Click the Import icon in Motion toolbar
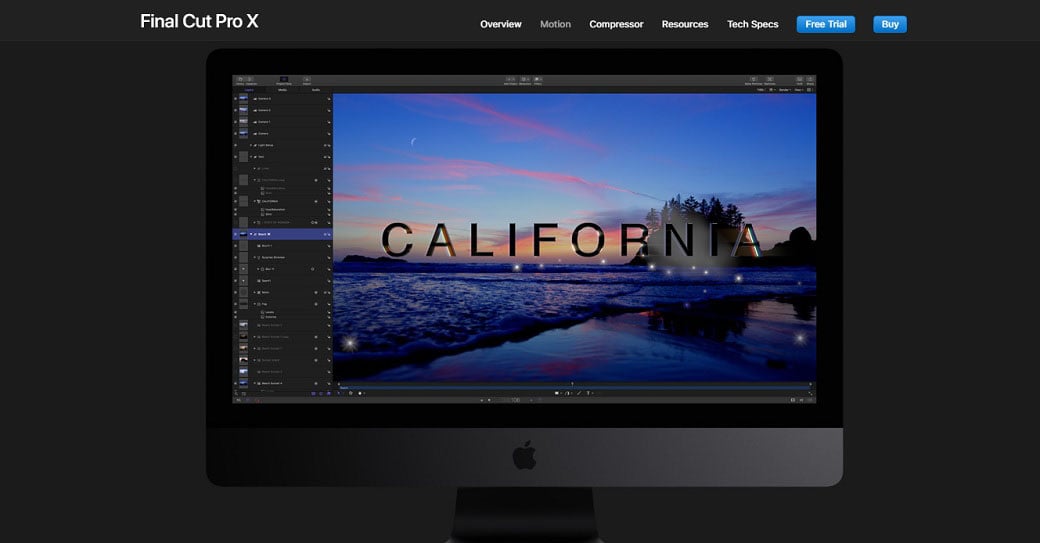Image resolution: width=1040 pixels, height=543 pixels. coord(307,80)
